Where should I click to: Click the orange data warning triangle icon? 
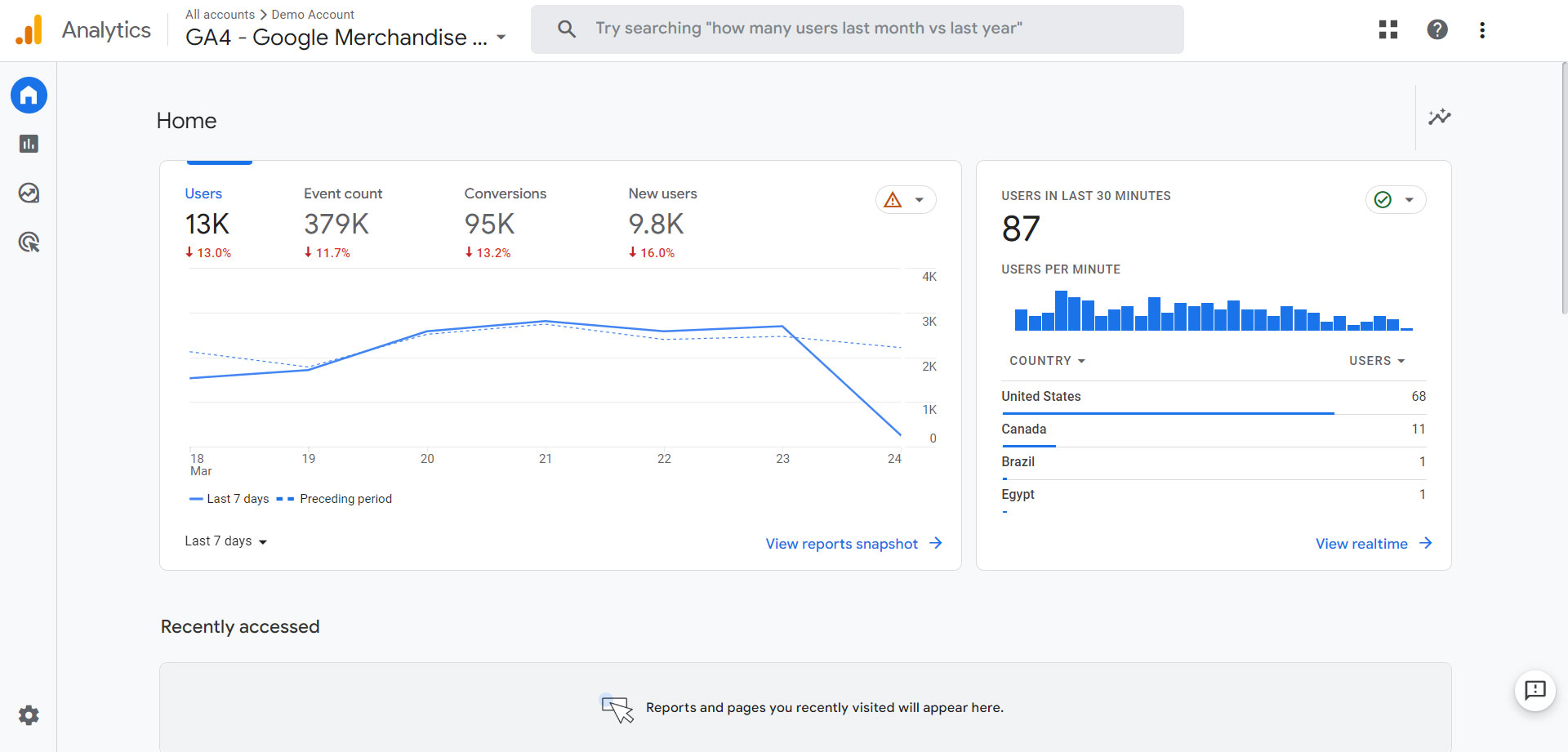tap(893, 200)
